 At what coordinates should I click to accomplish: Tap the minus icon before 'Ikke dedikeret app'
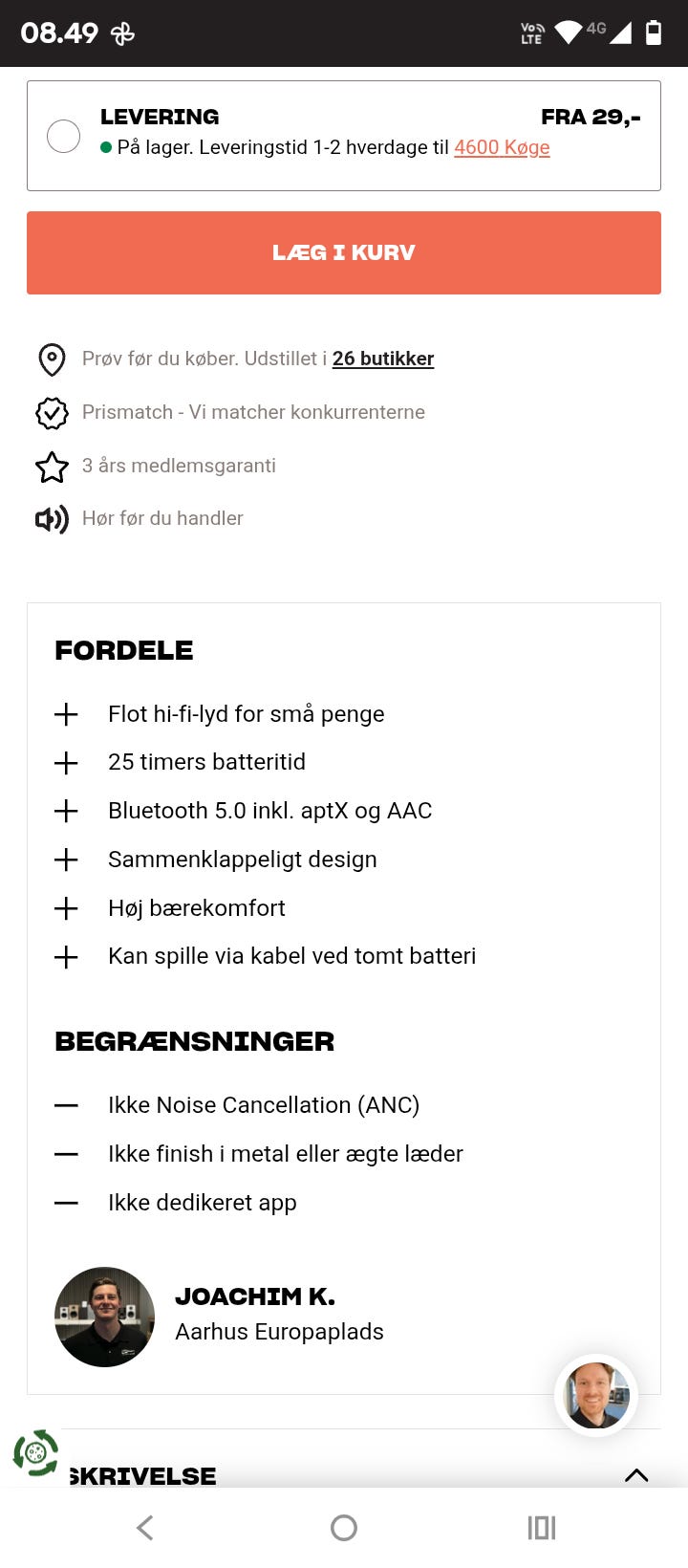point(66,1204)
